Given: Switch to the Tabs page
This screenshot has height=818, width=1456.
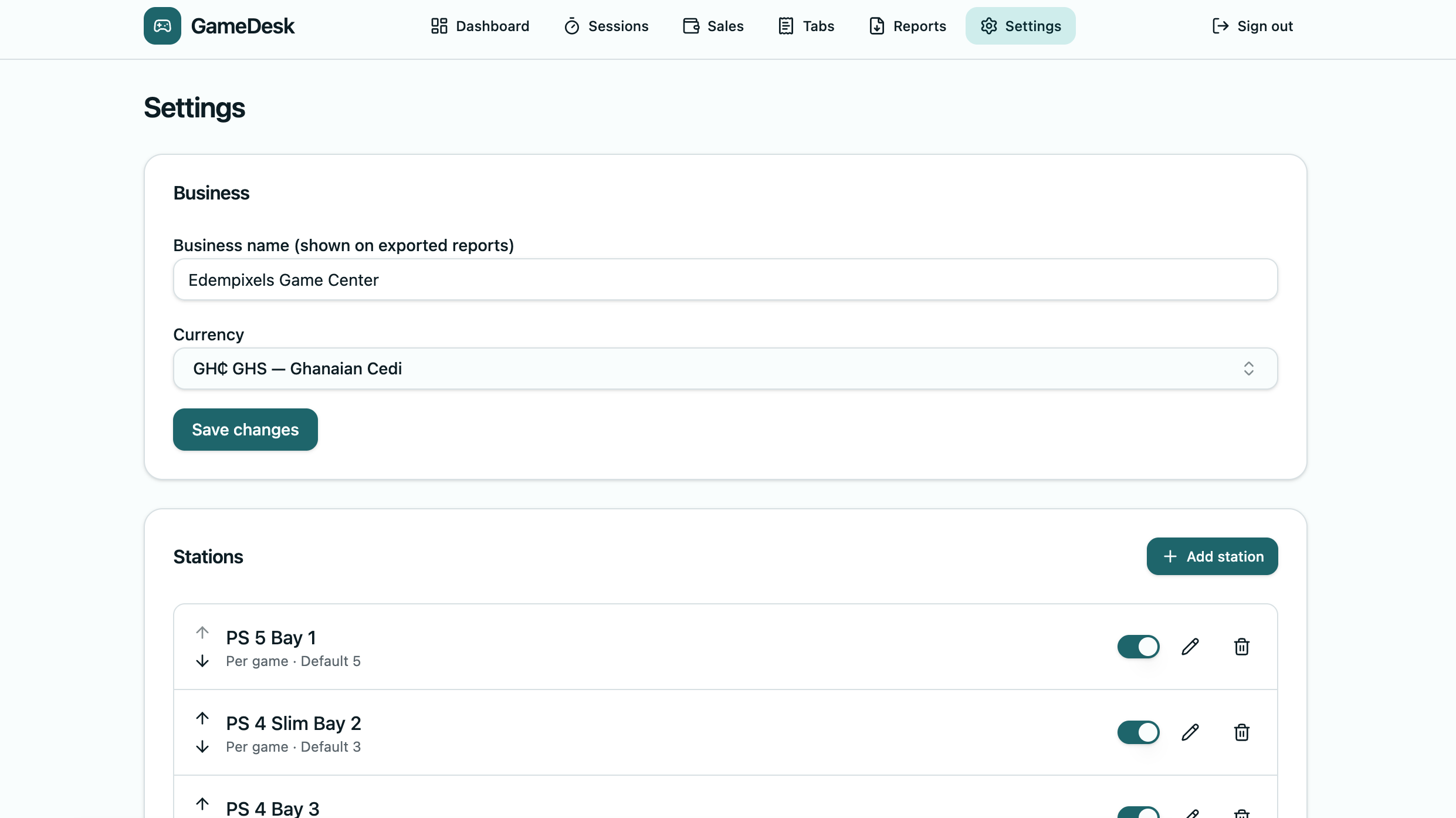Looking at the screenshot, I should coord(806,26).
